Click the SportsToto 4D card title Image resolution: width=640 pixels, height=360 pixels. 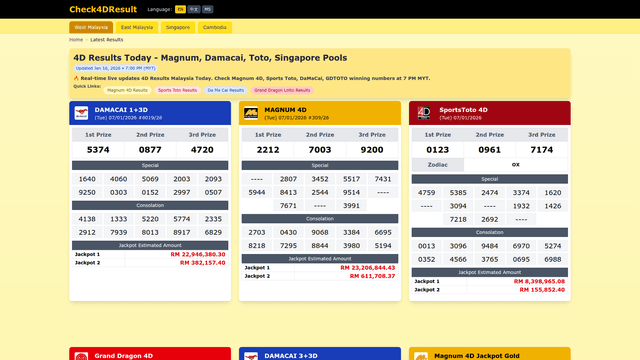click(x=463, y=110)
